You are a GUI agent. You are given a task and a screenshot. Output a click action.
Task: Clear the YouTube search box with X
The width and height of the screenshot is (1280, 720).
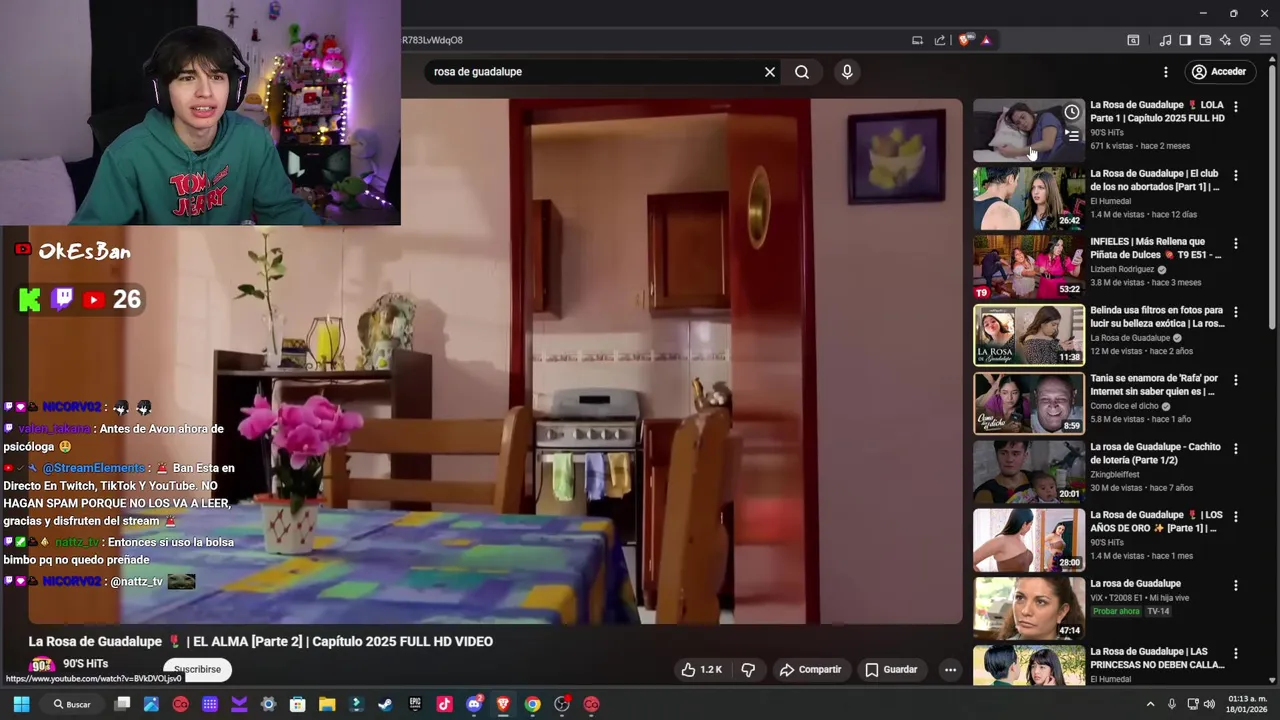click(x=770, y=72)
